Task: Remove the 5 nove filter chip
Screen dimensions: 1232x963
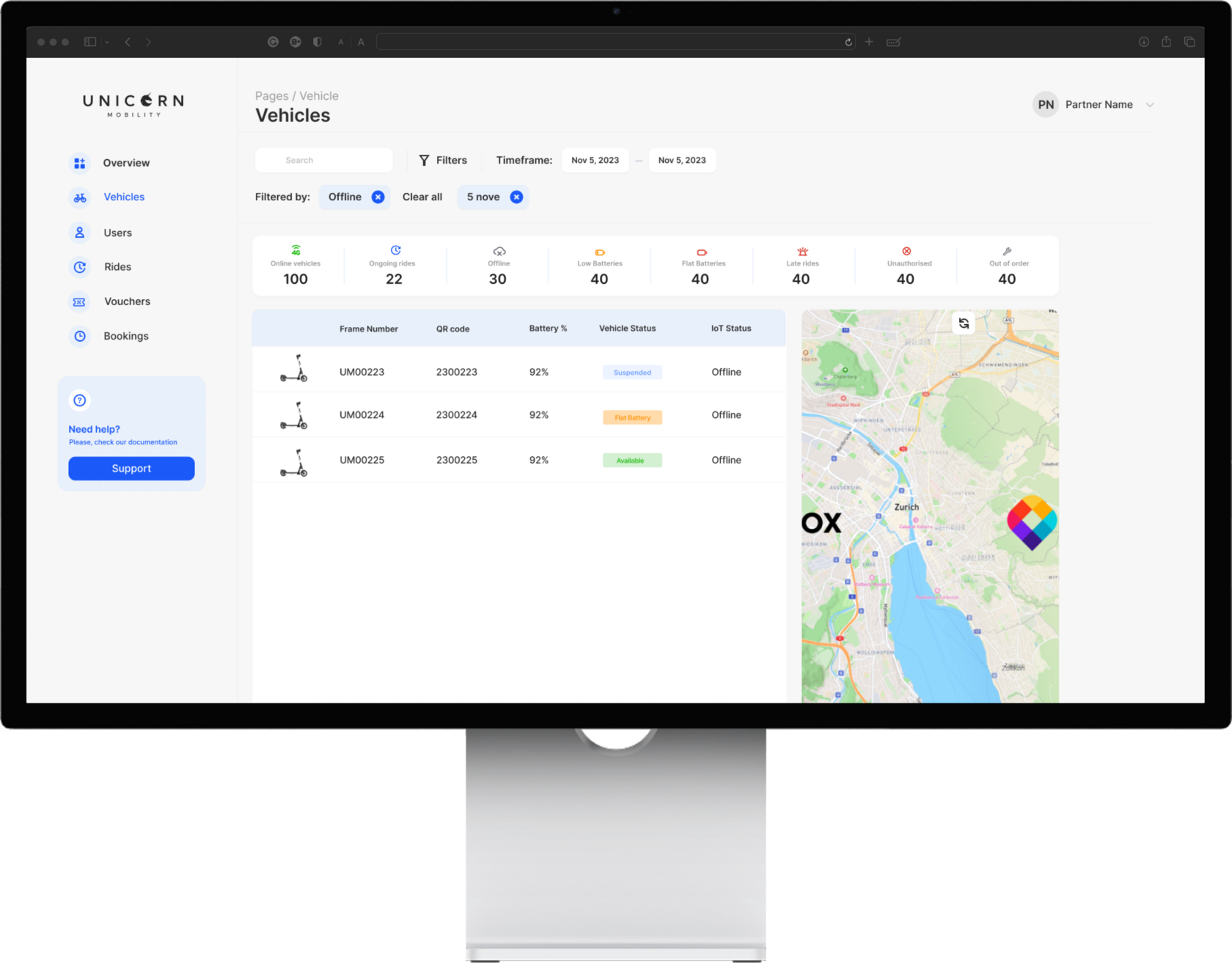Action: click(x=516, y=197)
